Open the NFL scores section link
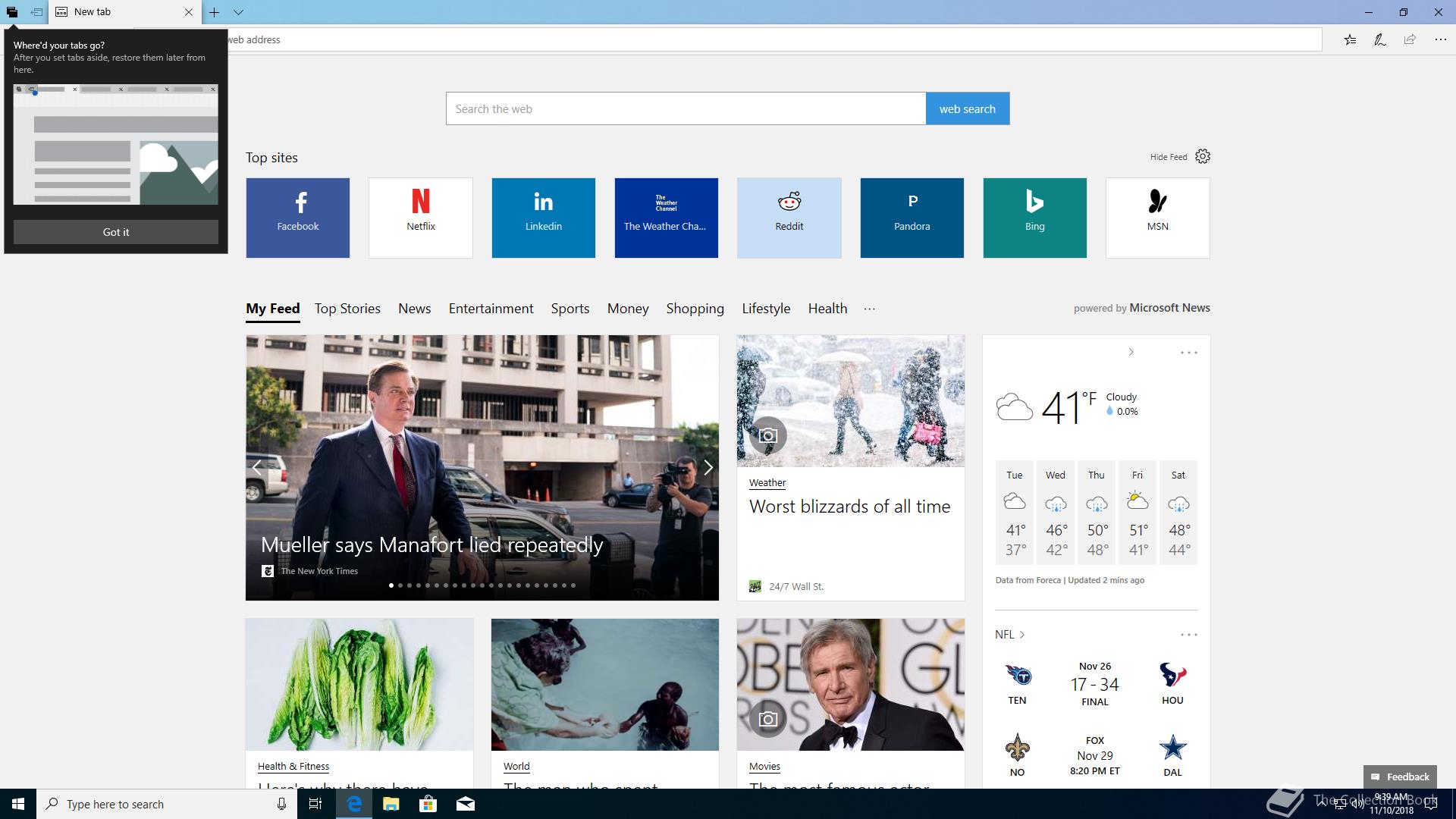Image resolution: width=1456 pixels, height=819 pixels. (1009, 635)
